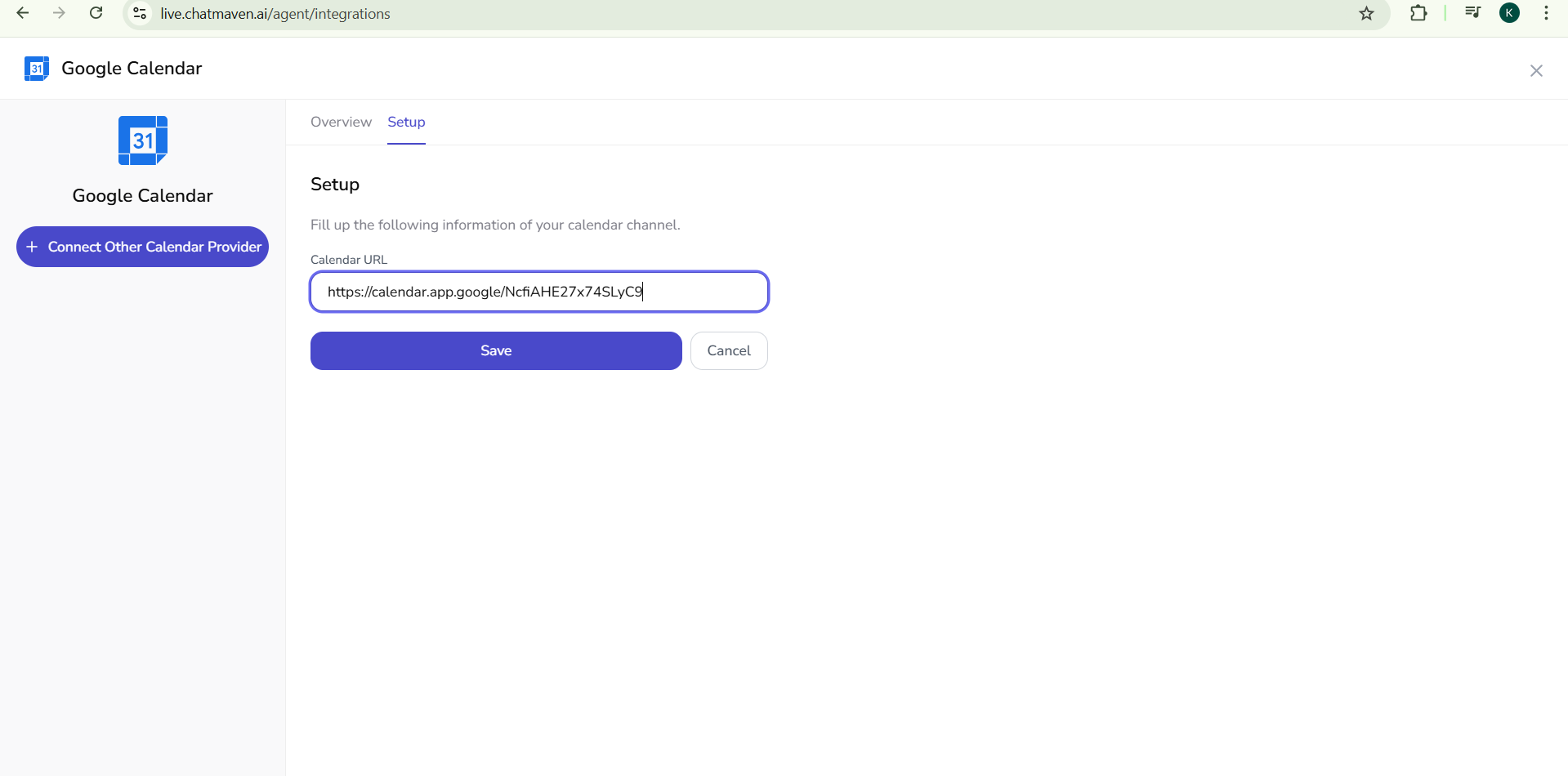This screenshot has width=1568, height=776.
Task: Save the calendar URL
Action: [x=496, y=350]
